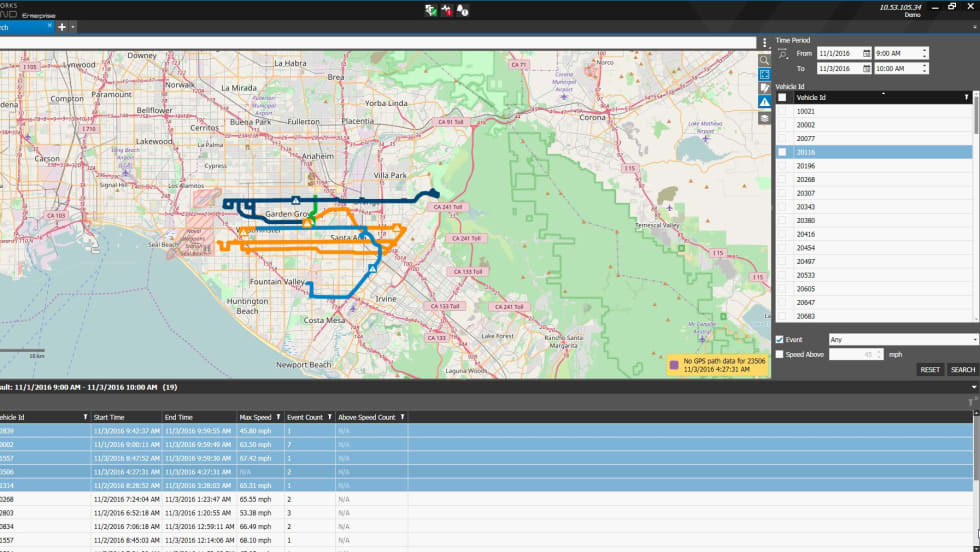Collapse the results panel with arrow

971,386
